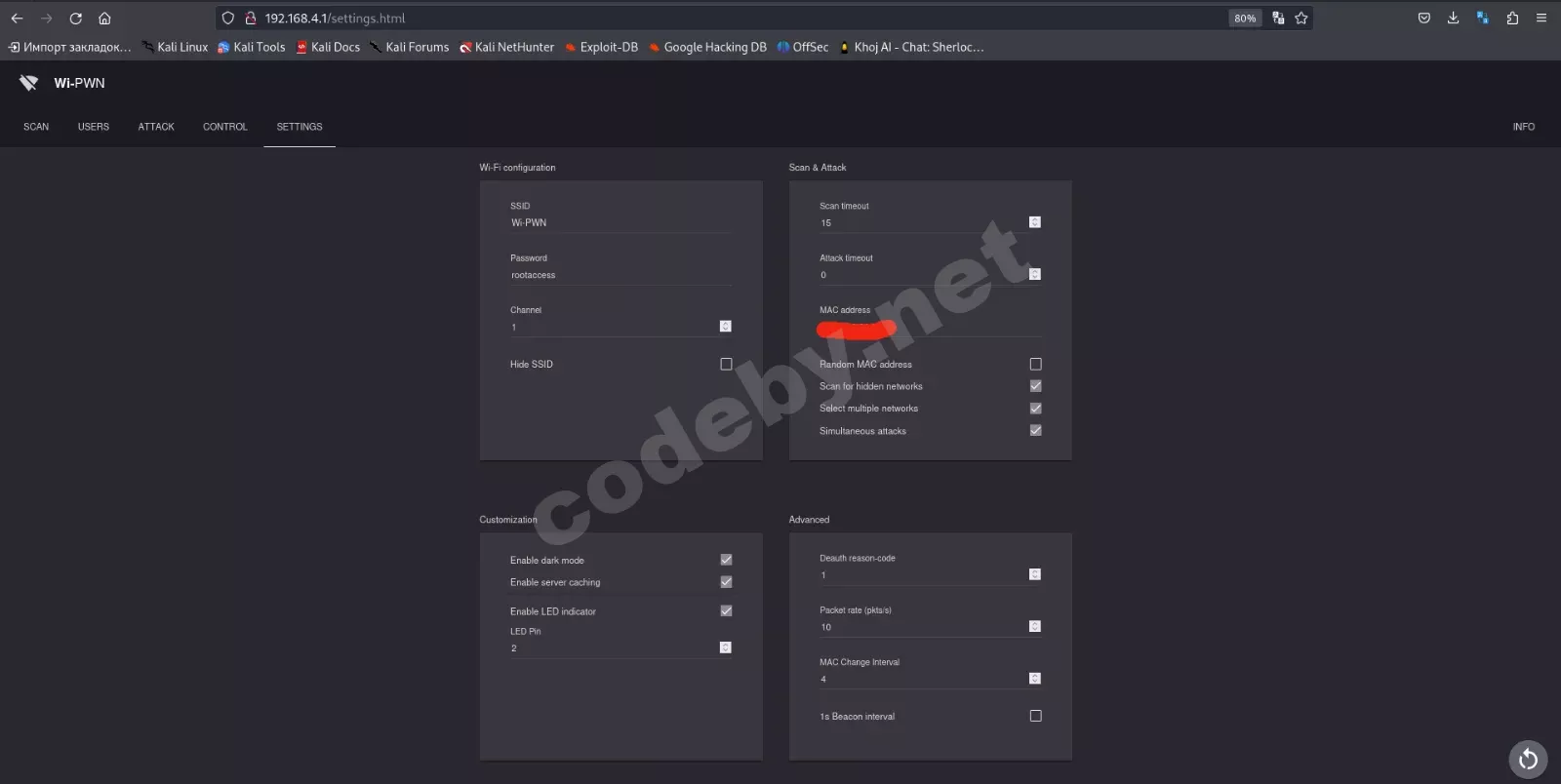Adjust the Scan timeout stepper
This screenshot has width=1561, height=784.
coord(1035,222)
